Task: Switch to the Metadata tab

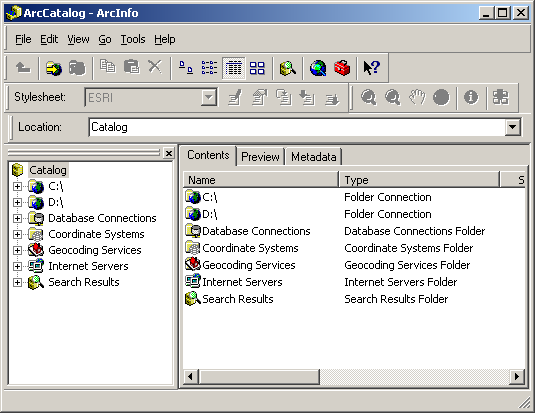Action: 314,157
